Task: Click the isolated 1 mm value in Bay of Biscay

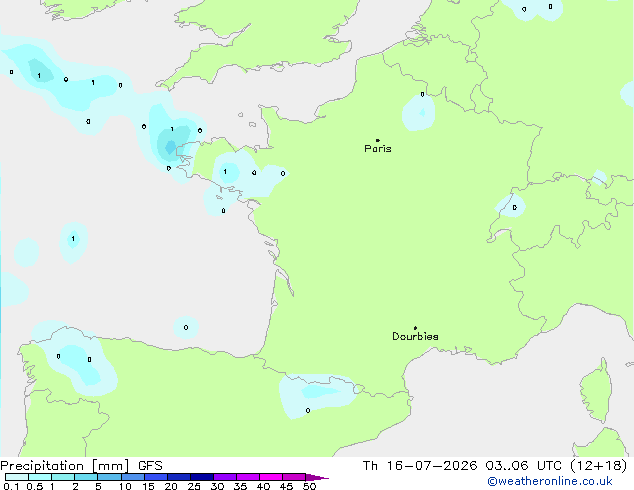Action: coord(73,239)
